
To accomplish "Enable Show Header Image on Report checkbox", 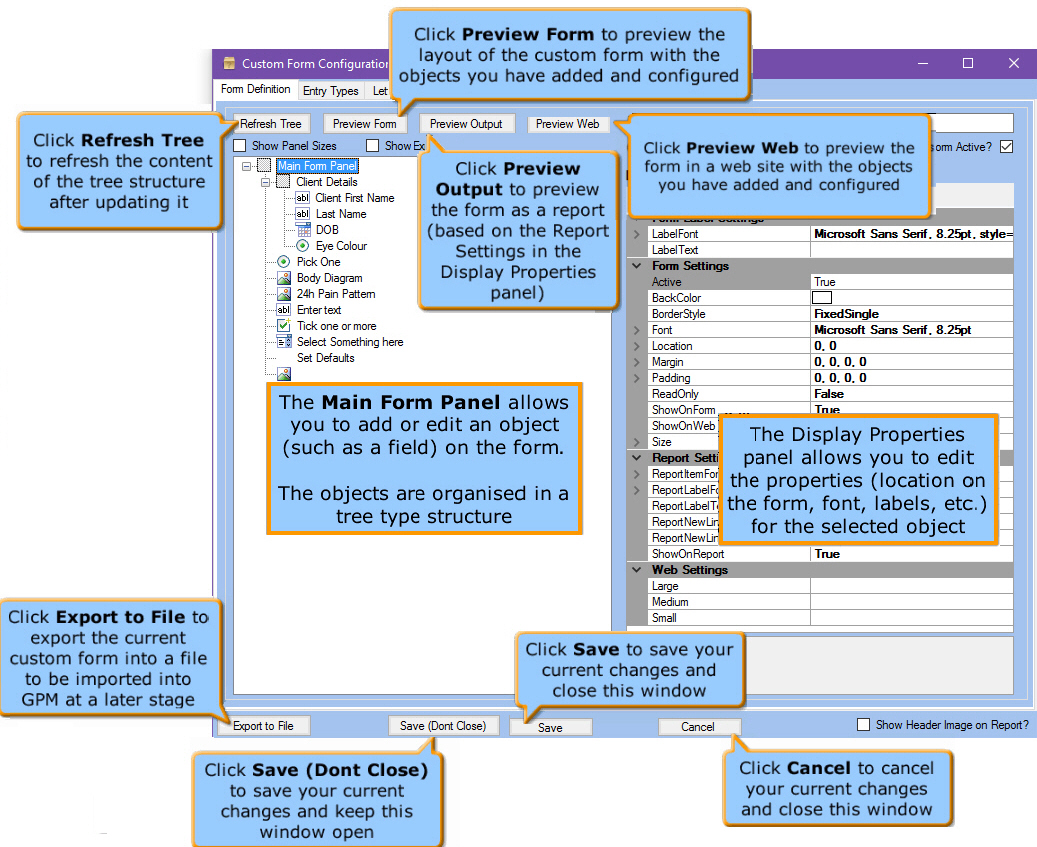I will (863, 725).
